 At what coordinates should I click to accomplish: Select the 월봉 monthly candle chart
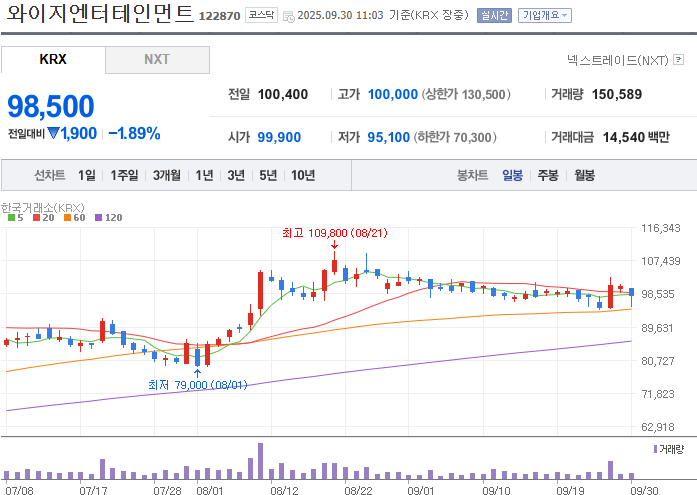(584, 175)
